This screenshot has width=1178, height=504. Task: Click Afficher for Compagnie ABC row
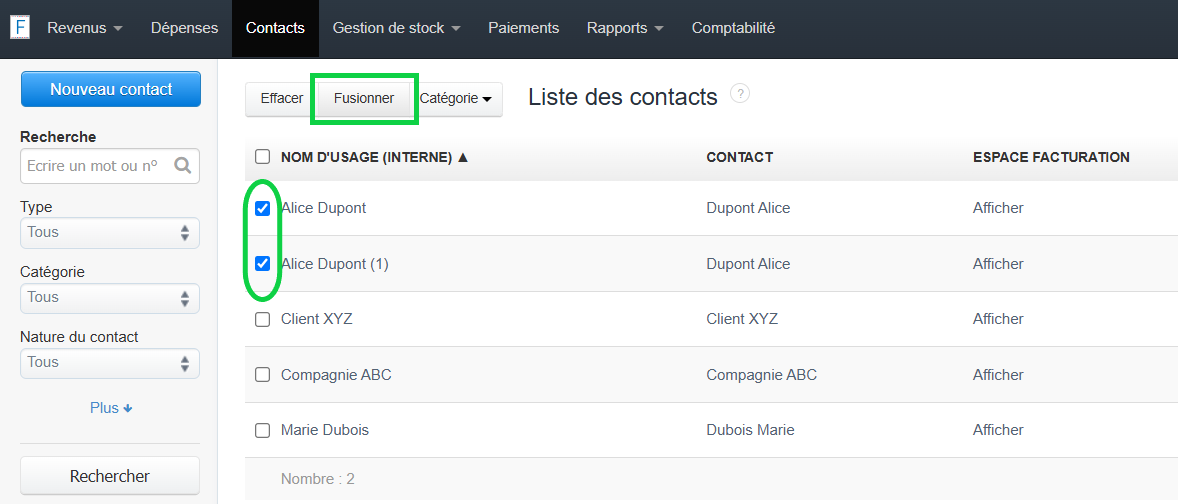[998, 374]
